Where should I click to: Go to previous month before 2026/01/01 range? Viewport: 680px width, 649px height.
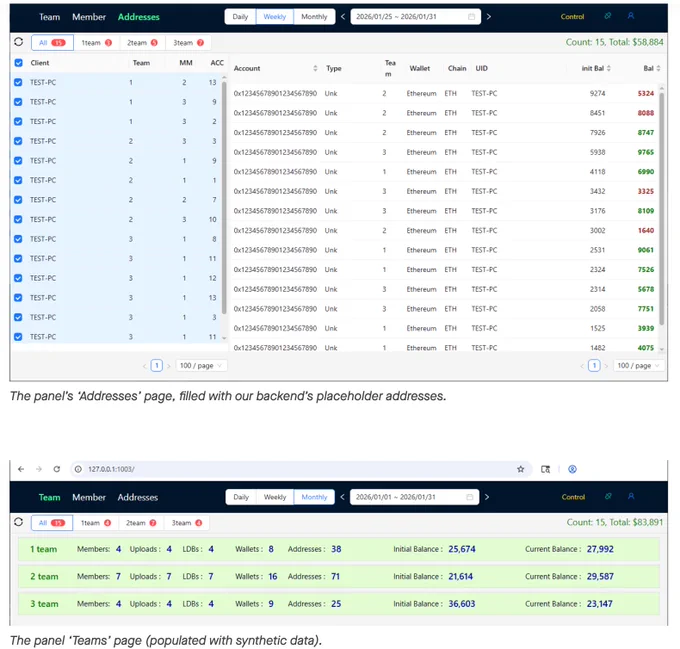tap(342, 497)
